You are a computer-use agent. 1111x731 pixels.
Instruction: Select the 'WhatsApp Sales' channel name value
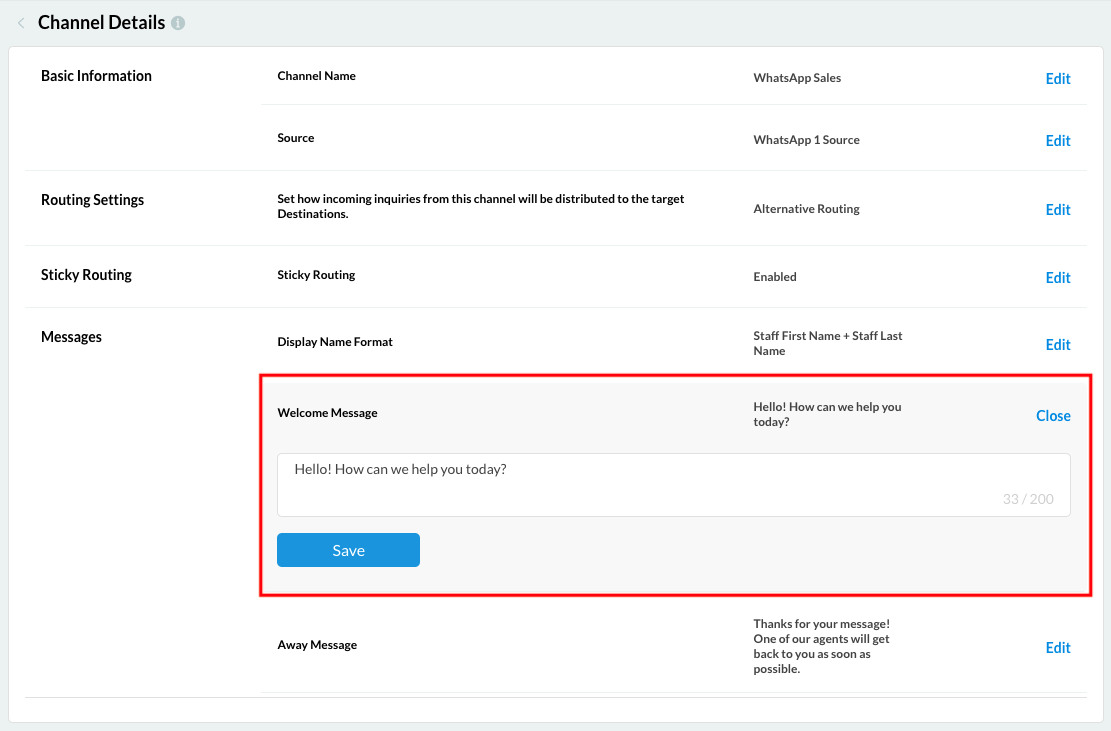coord(797,78)
